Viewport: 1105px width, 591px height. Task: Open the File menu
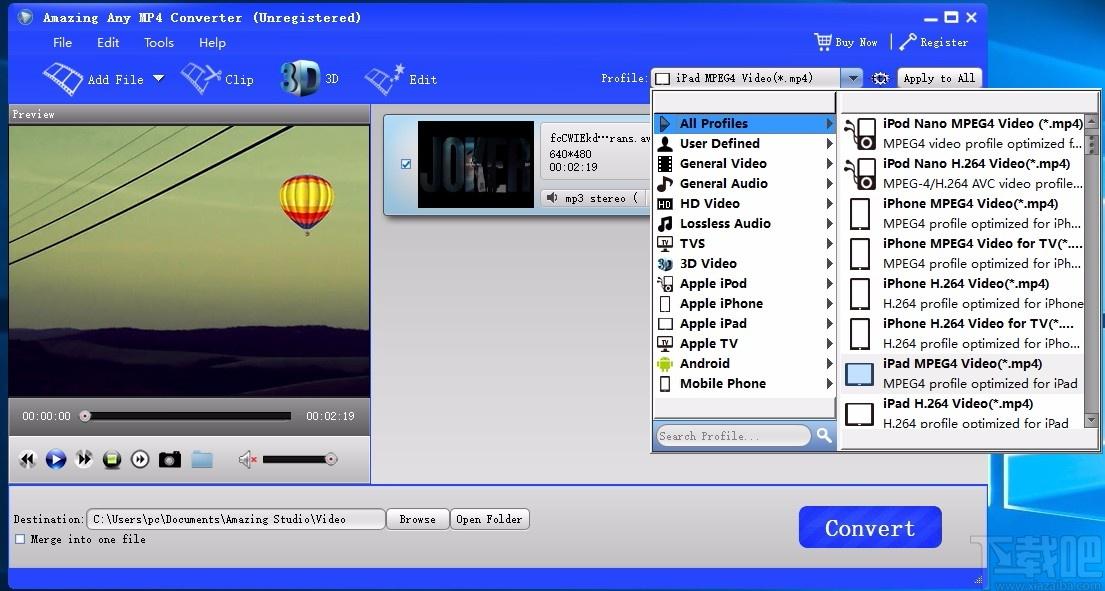coord(63,42)
